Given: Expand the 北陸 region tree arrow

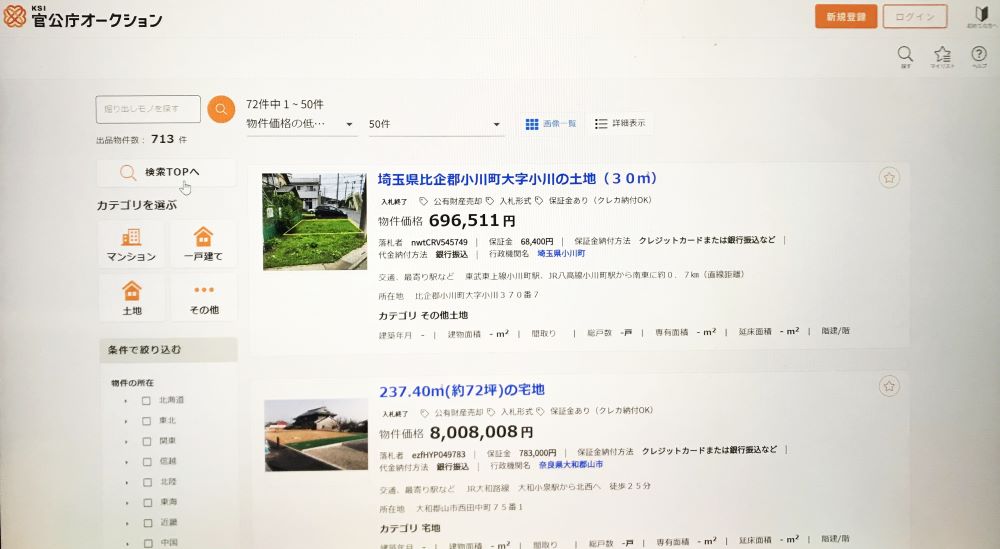Looking at the screenshot, I should click(127, 483).
